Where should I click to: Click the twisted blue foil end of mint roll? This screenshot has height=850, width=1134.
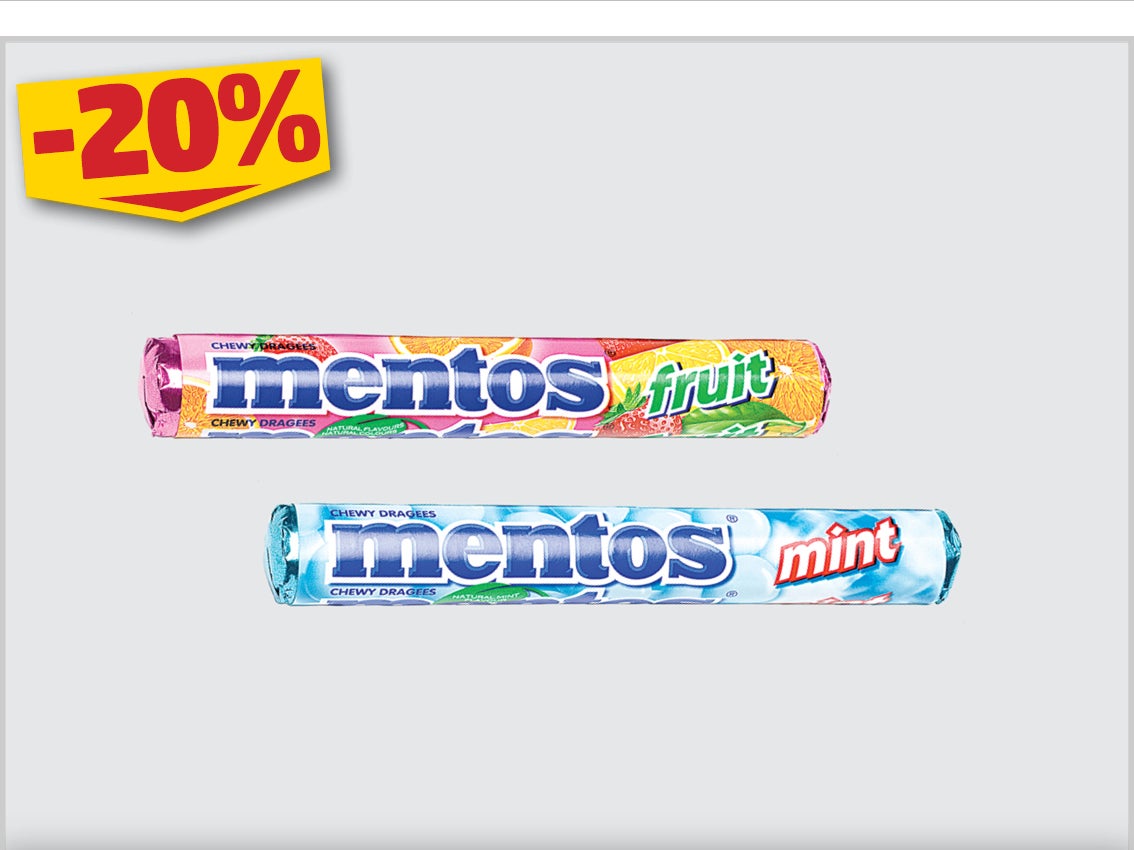(284, 556)
